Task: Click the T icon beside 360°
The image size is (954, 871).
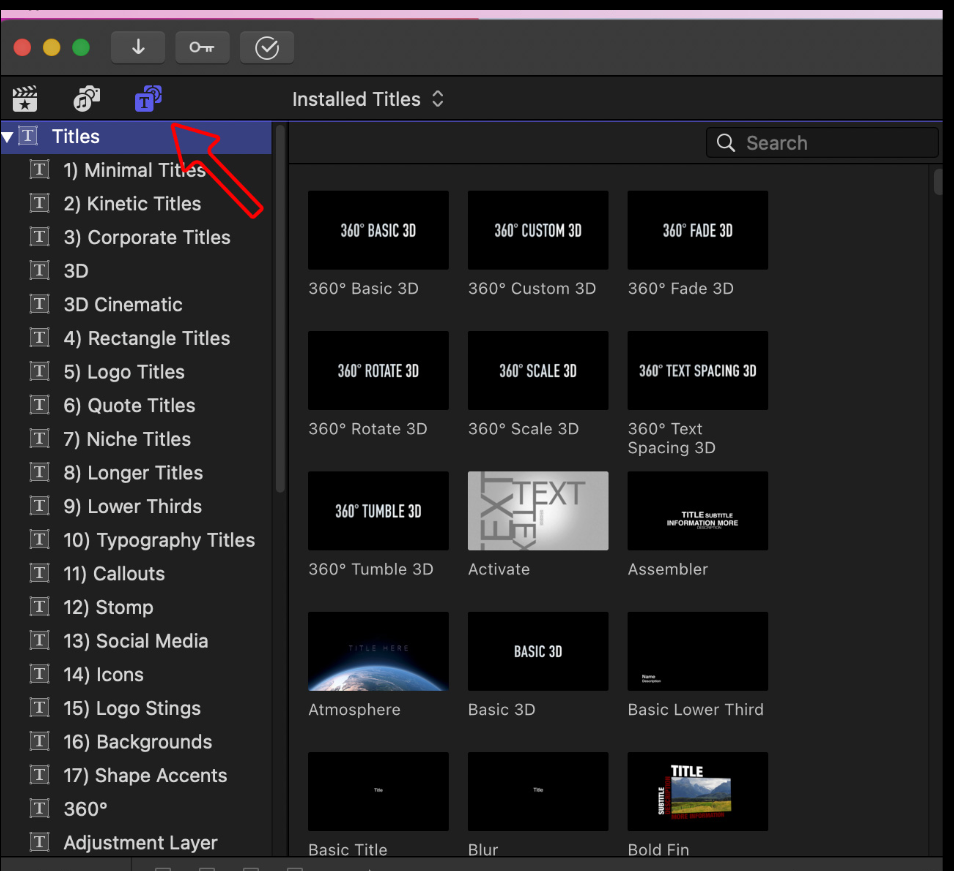Action: click(x=40, y=808)
